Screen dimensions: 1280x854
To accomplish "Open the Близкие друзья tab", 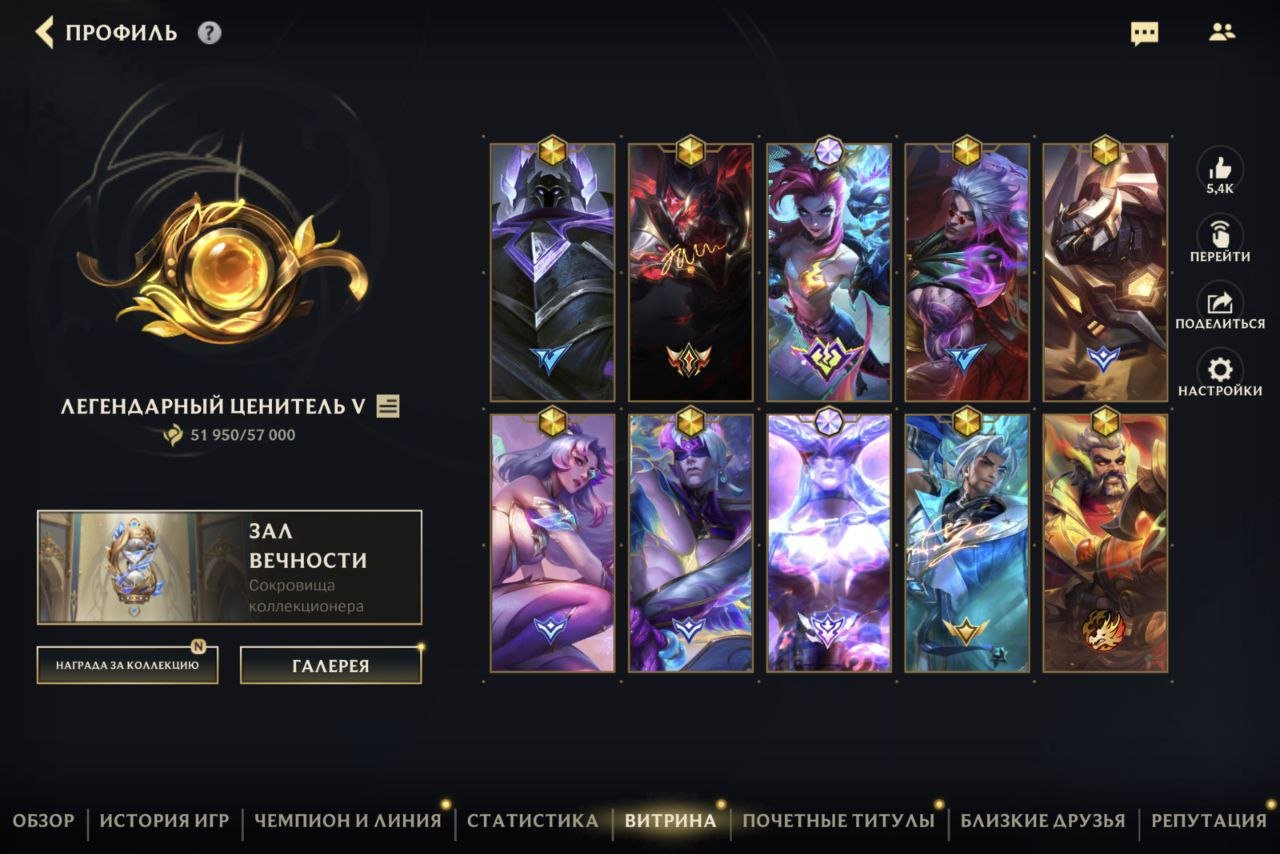I will point(1043,821).
